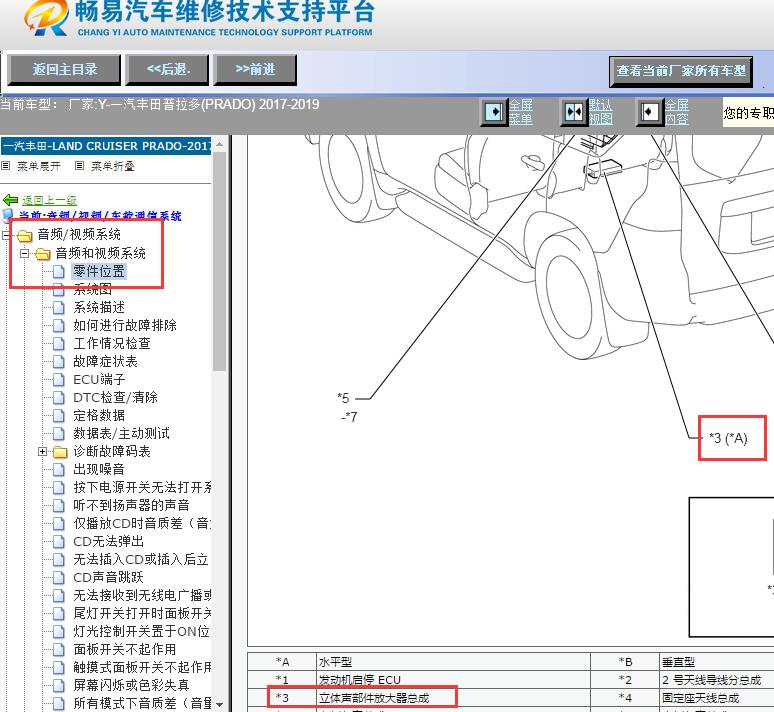
Task: Click the document icon beside 数据表/主动测试
Action: [59, 434]
